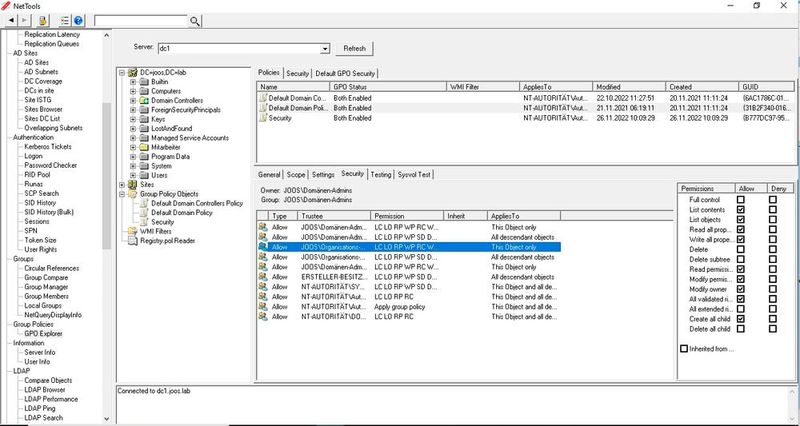
Task: Click the Default Domain Policy scroll icon in tree
Action: pos(144,212)
